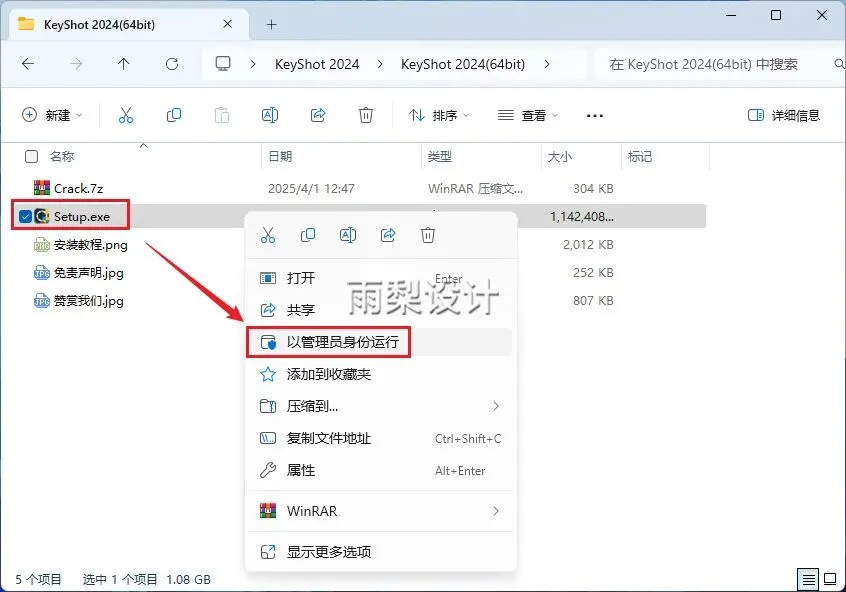Image resolution: width=846 pixels, height=592 pixels.
Task: Sort by the 日期 column header
Action: click(280, 156)
